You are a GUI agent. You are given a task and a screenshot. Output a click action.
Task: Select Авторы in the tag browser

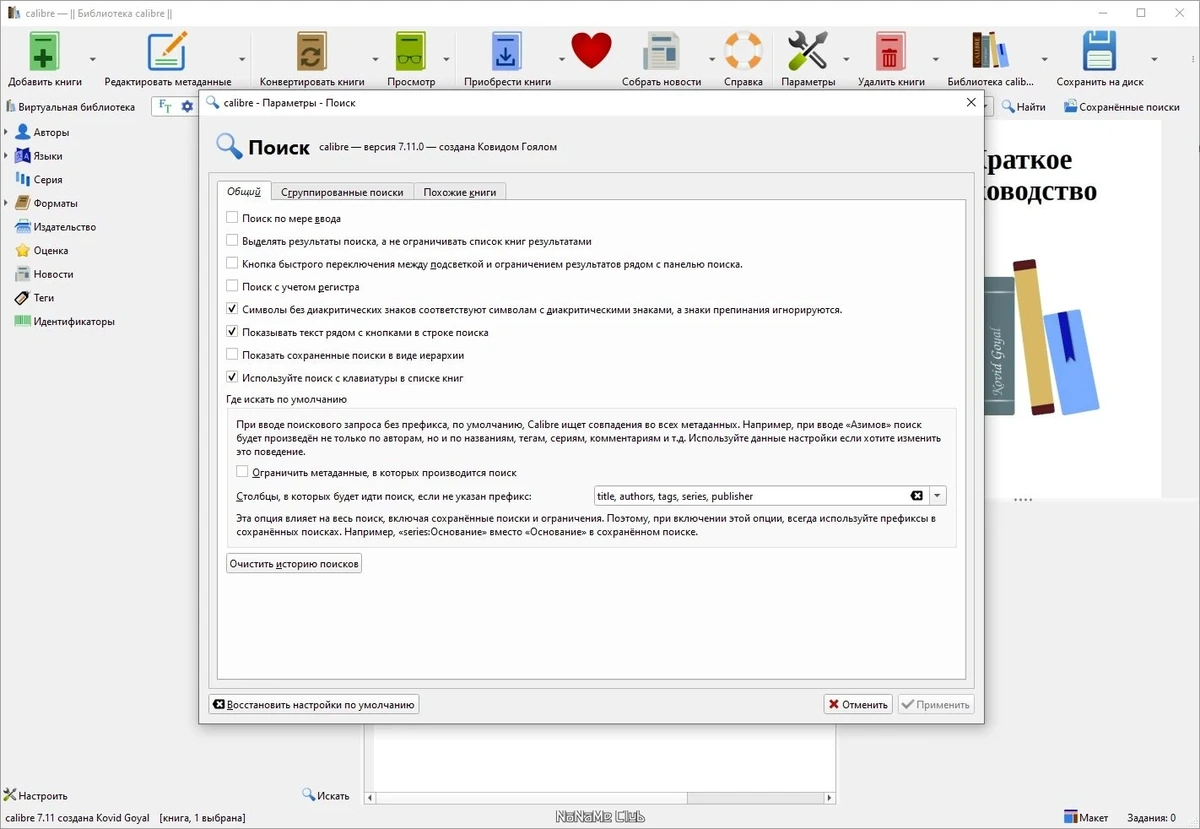pyautogui.click(x=42, y=132)
